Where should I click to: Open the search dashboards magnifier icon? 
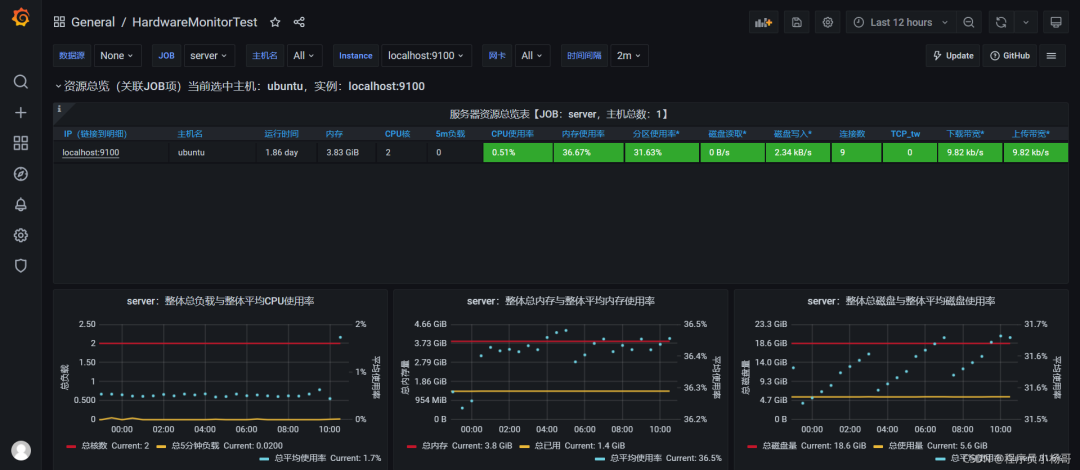tap(21, 82)
